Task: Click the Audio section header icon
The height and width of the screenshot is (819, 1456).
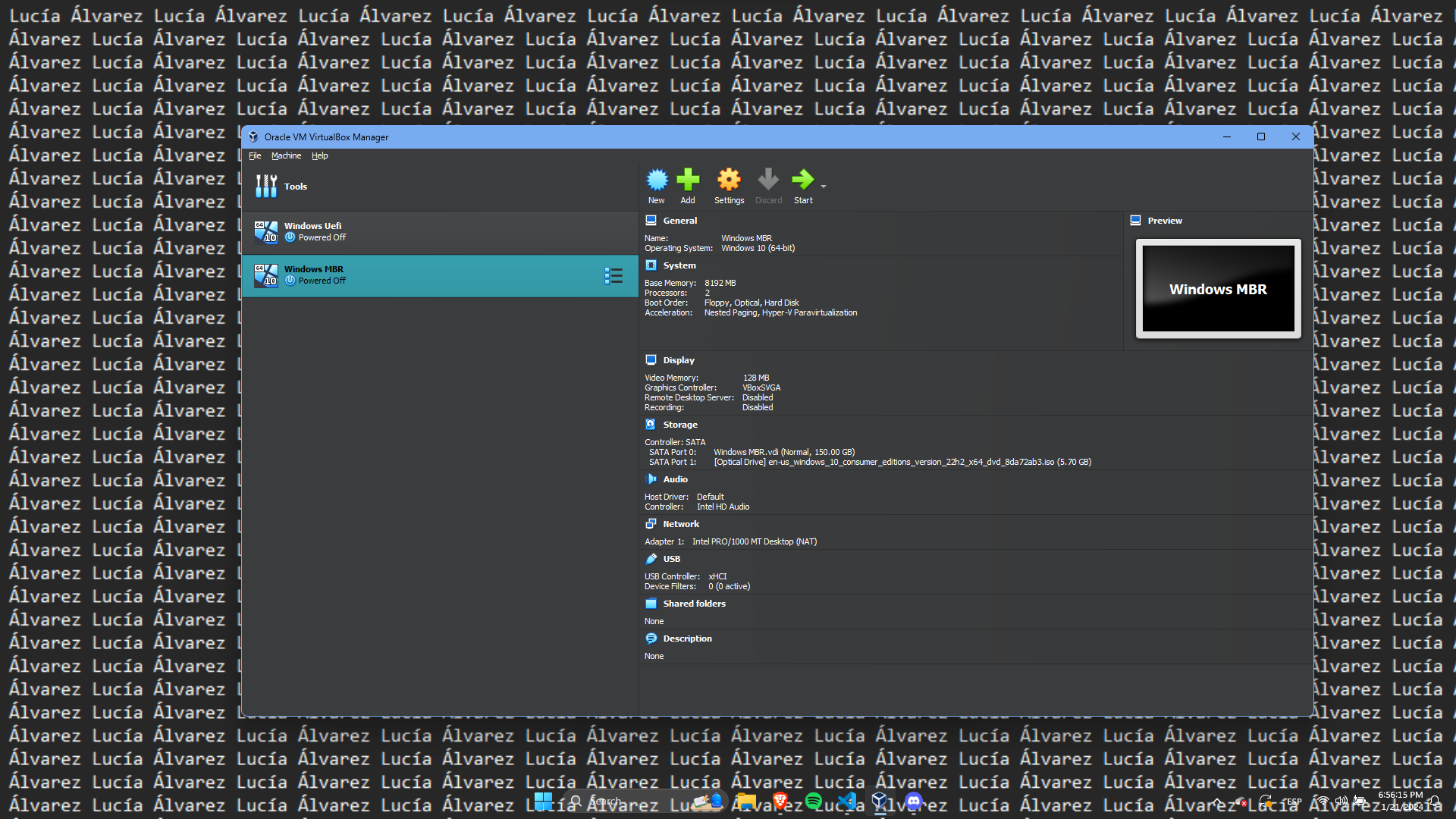Action: 651,479
